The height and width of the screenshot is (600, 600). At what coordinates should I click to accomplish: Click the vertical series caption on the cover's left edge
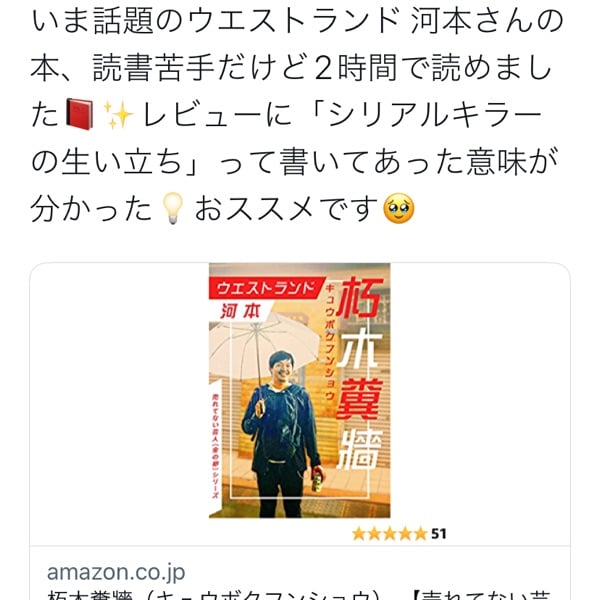coord(215,446)
